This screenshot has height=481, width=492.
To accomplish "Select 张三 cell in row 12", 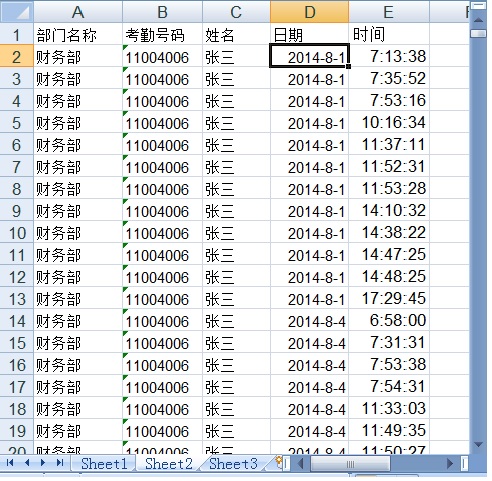I will point(236,276).
